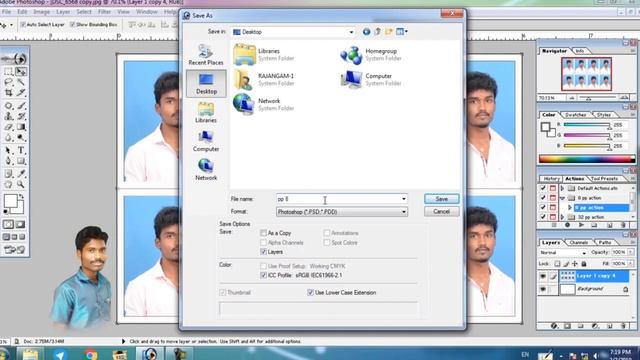Open Telegram from the taskbar
The height and width of the screenshot is (360, 640).
tap(60, 354)
